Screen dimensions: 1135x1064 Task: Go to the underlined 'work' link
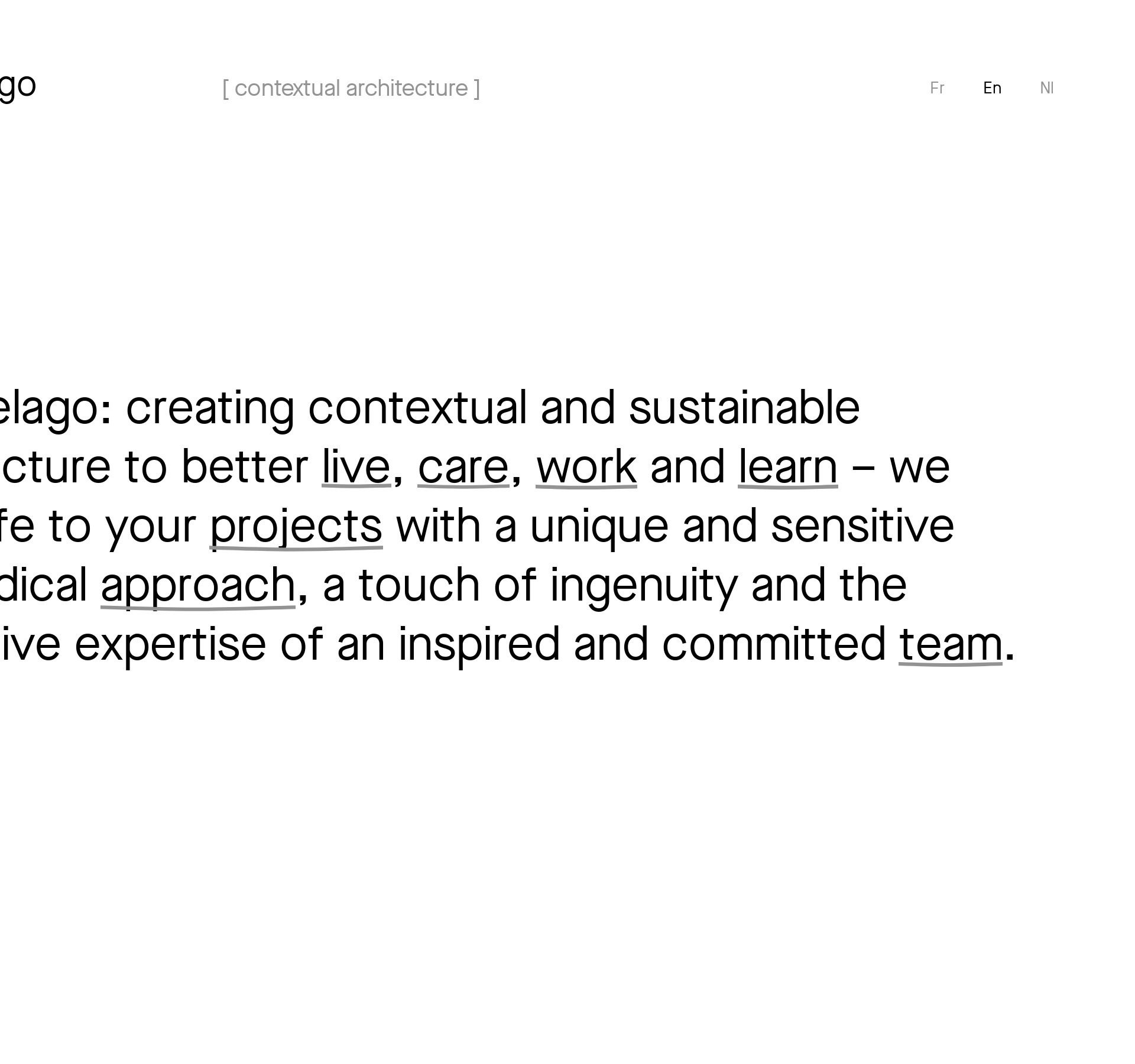586,468
